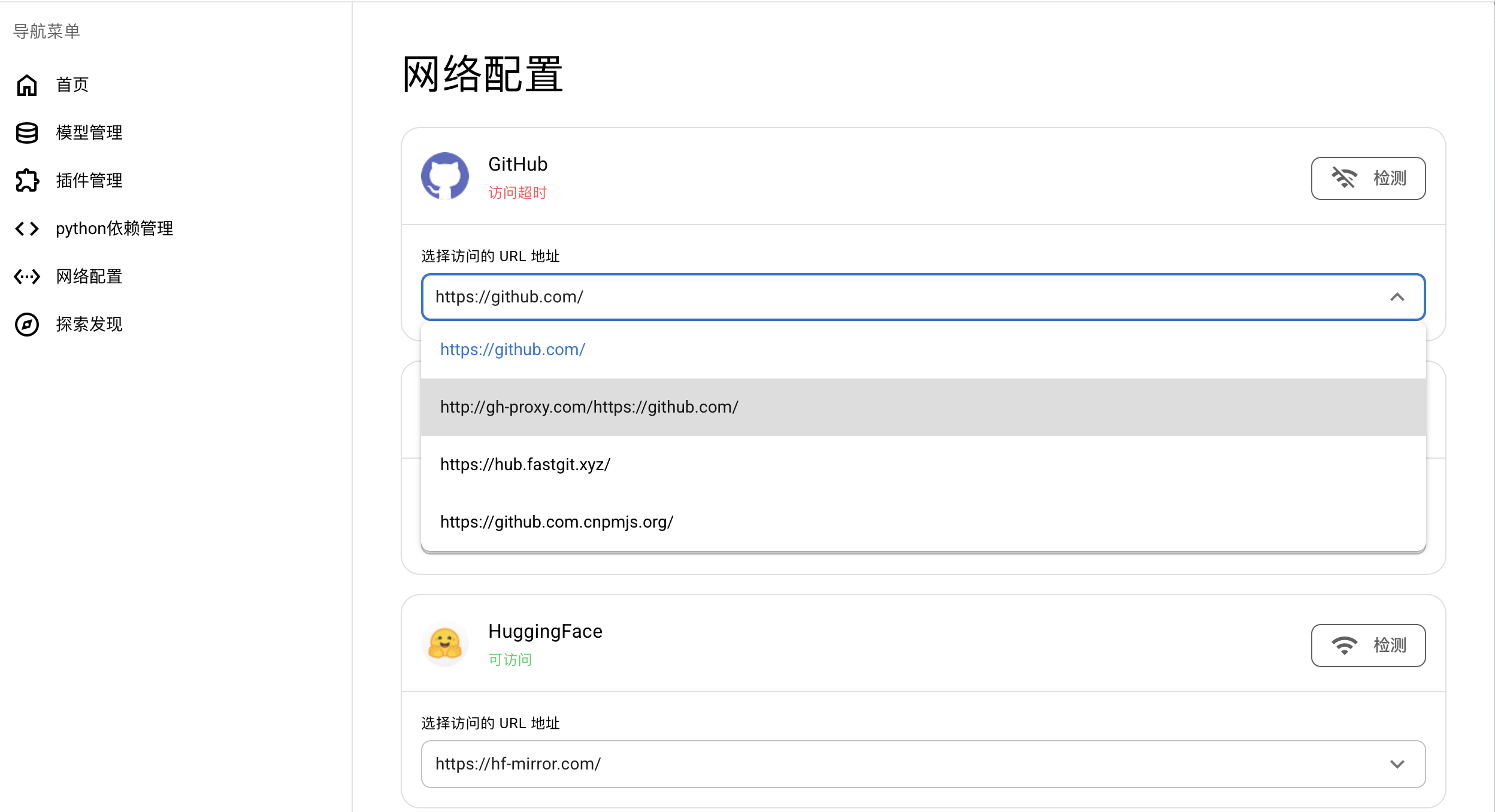Open 模型管理 in the navigation menu
The width and height of the screenshot is (1495, 812).
pos(89,133)
